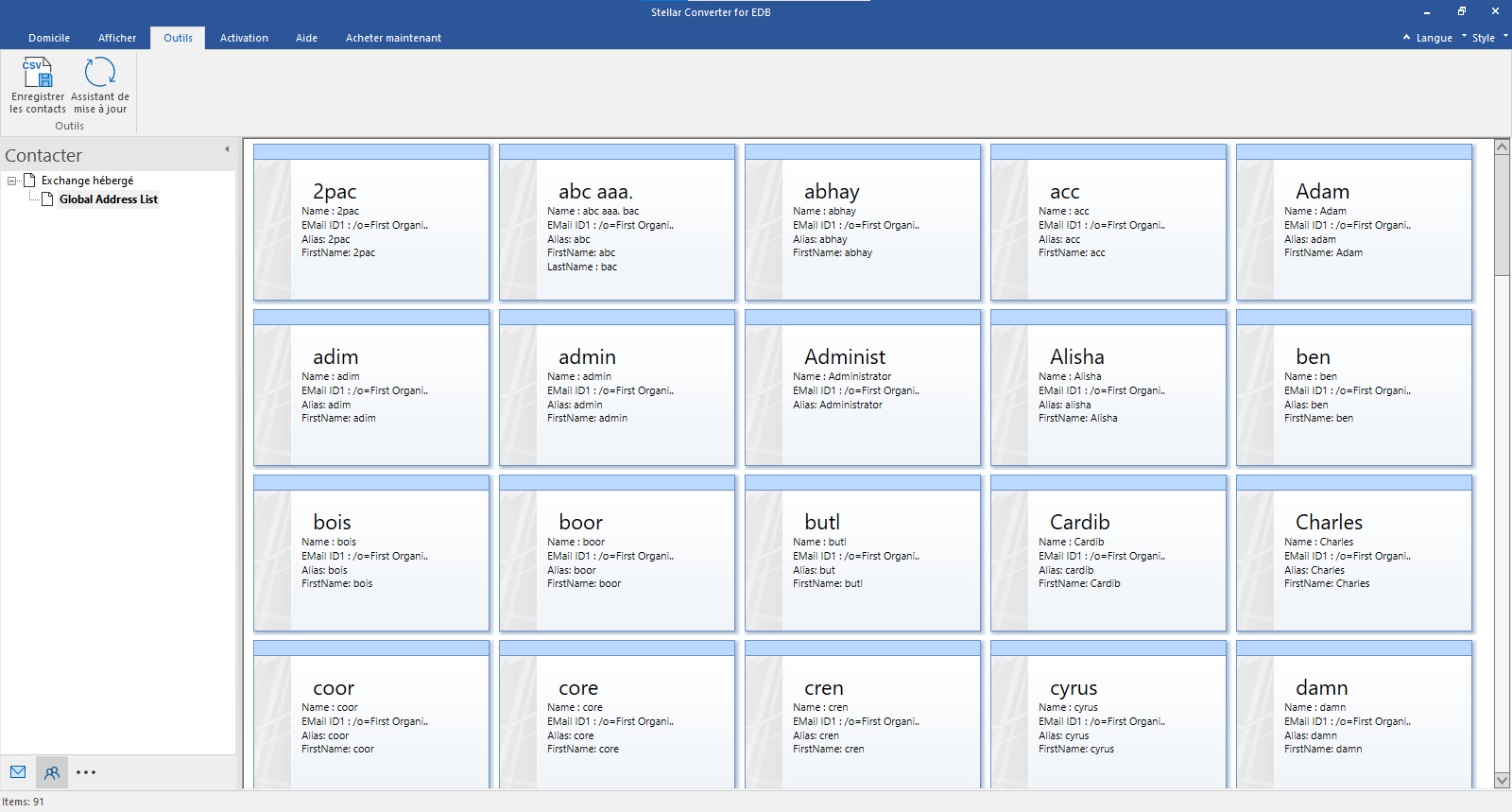This screenshot has height=812, width=1512.
Task: Switch to mail view icon
Action: tap(18, 772)
